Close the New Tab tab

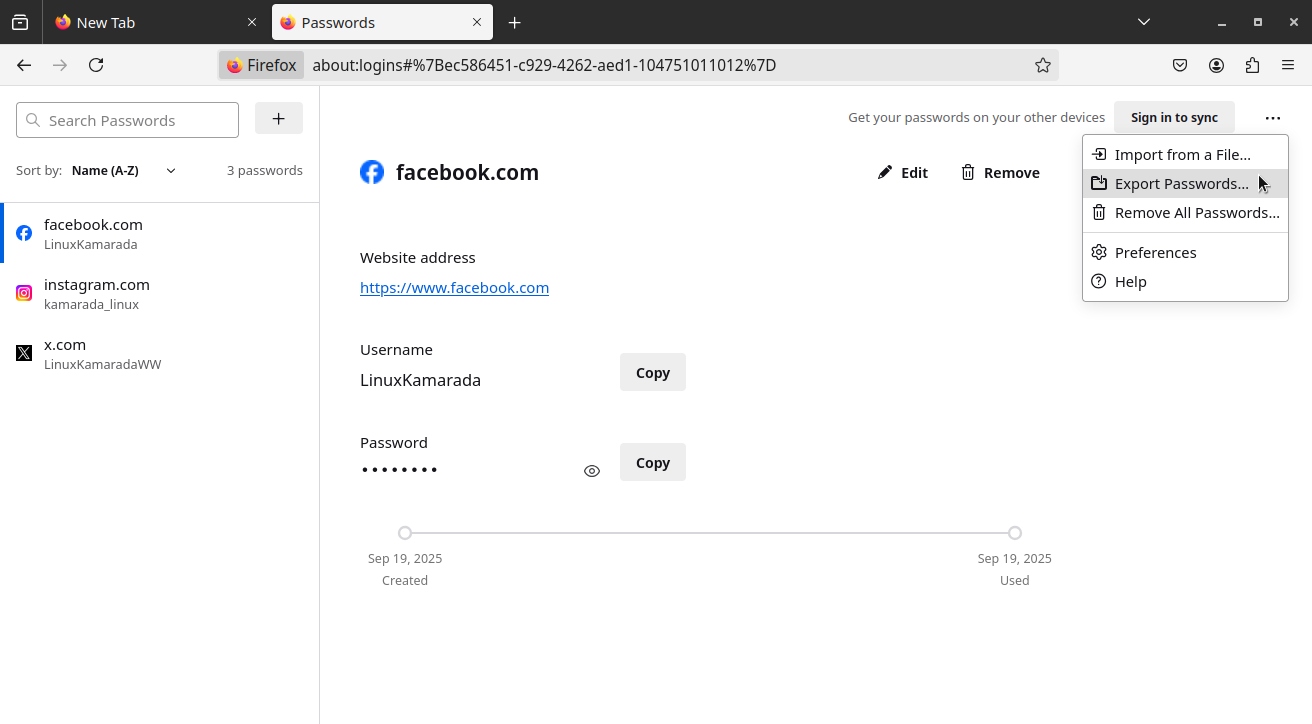click(252, 22)
